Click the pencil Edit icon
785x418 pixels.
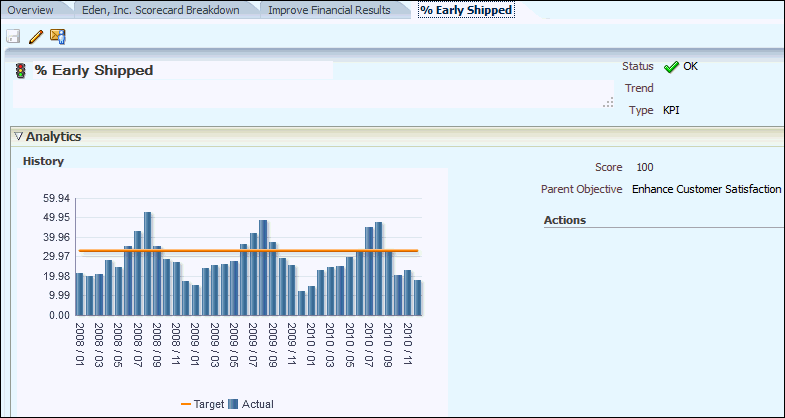pos(36,37)
